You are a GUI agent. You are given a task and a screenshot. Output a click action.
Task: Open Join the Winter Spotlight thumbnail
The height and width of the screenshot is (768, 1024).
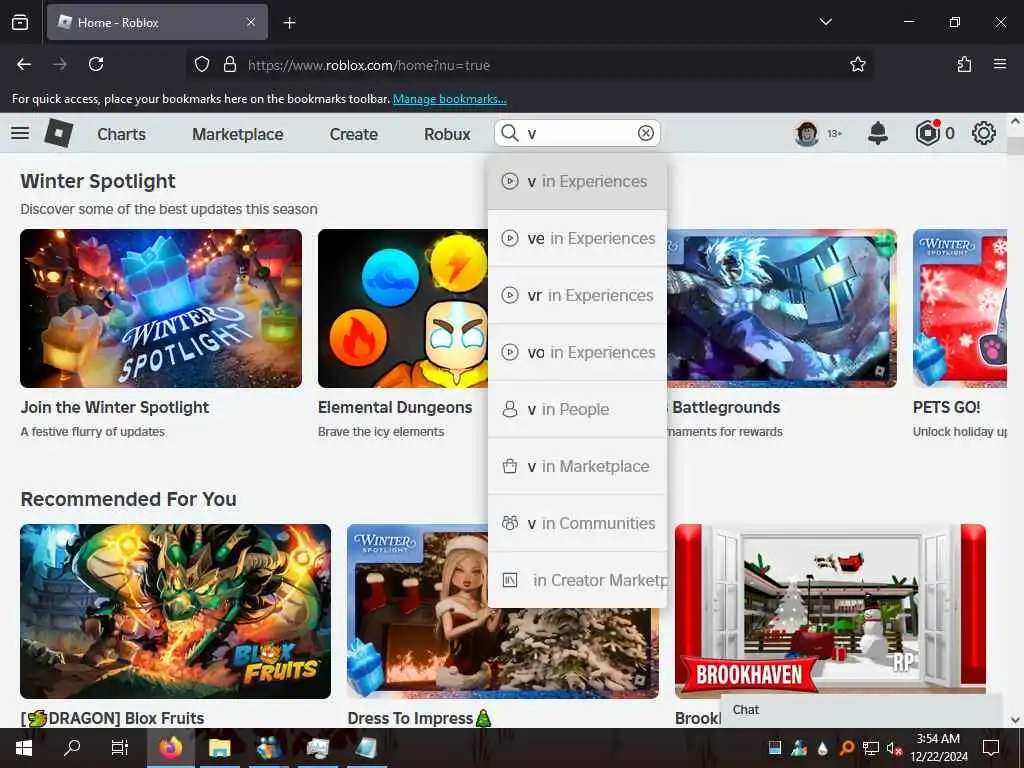pyautogui.click(x=161, y=308)
